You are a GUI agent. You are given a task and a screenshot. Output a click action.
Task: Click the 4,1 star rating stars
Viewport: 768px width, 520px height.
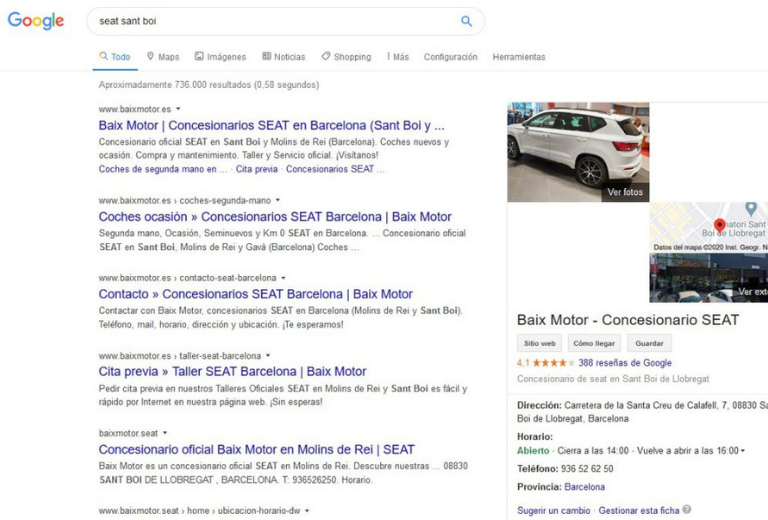553,363
